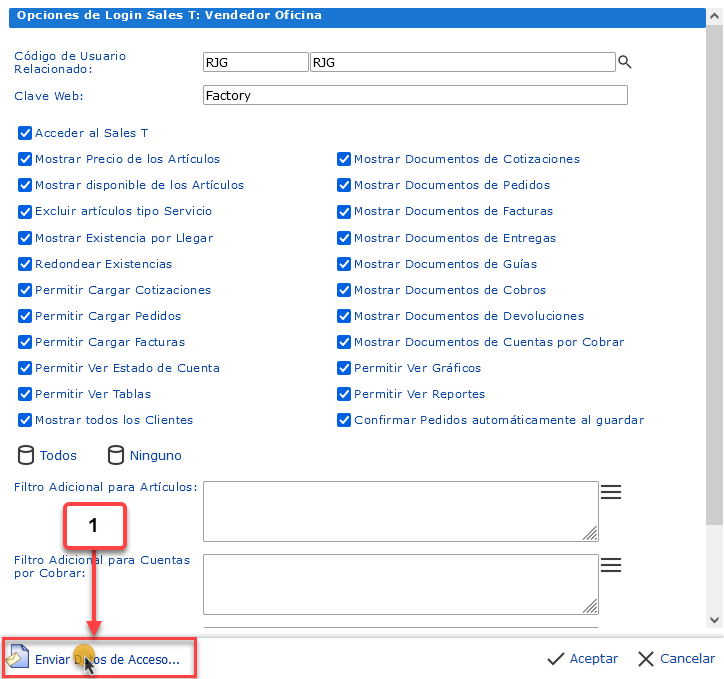Click the envelope icon of Enviar Datos de Acceso

(18, 656)
